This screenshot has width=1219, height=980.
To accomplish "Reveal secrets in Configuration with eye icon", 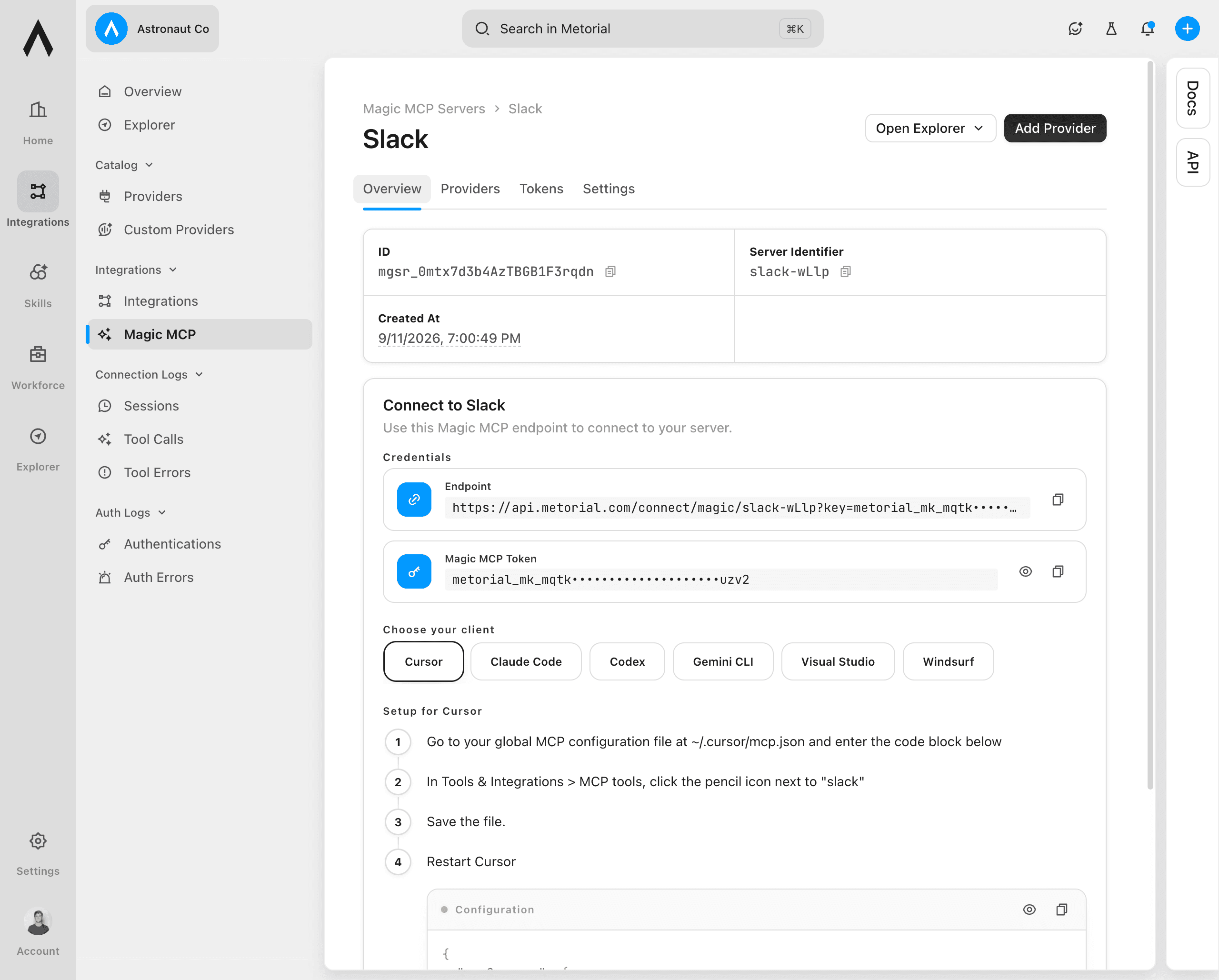I will pyautogui.click(x=1029, y=910).
